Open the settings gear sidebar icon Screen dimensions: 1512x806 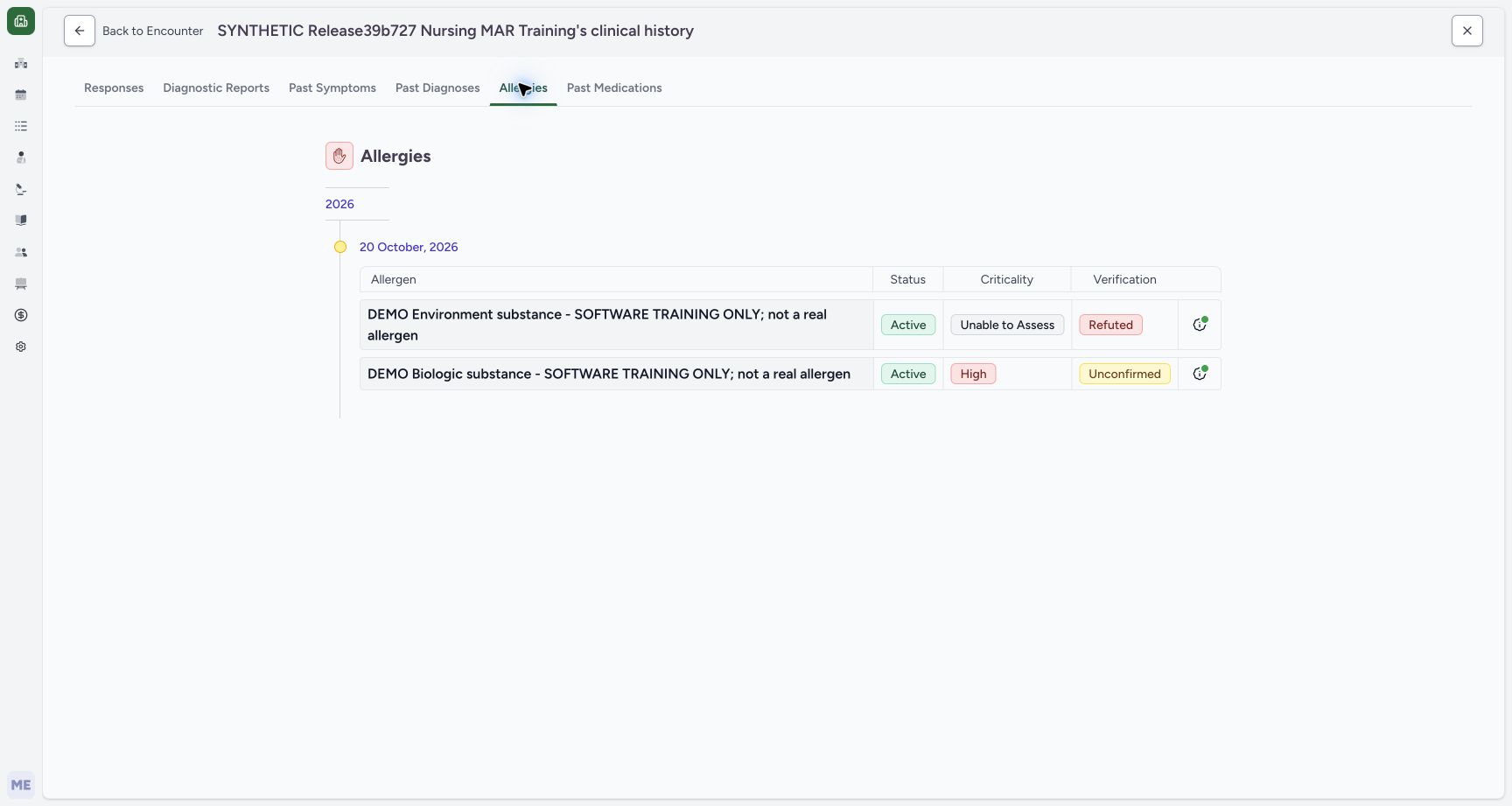(x=21, y=347)
